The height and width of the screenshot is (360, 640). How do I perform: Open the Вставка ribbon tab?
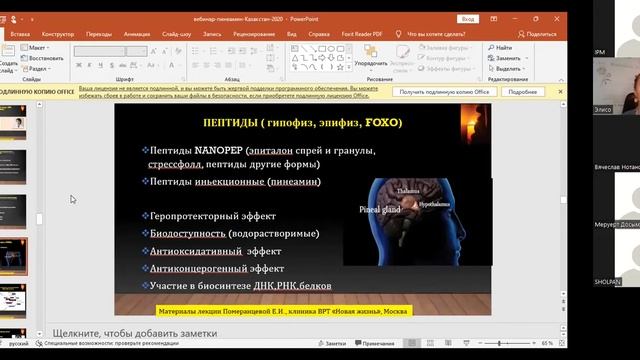pos(20,34)
